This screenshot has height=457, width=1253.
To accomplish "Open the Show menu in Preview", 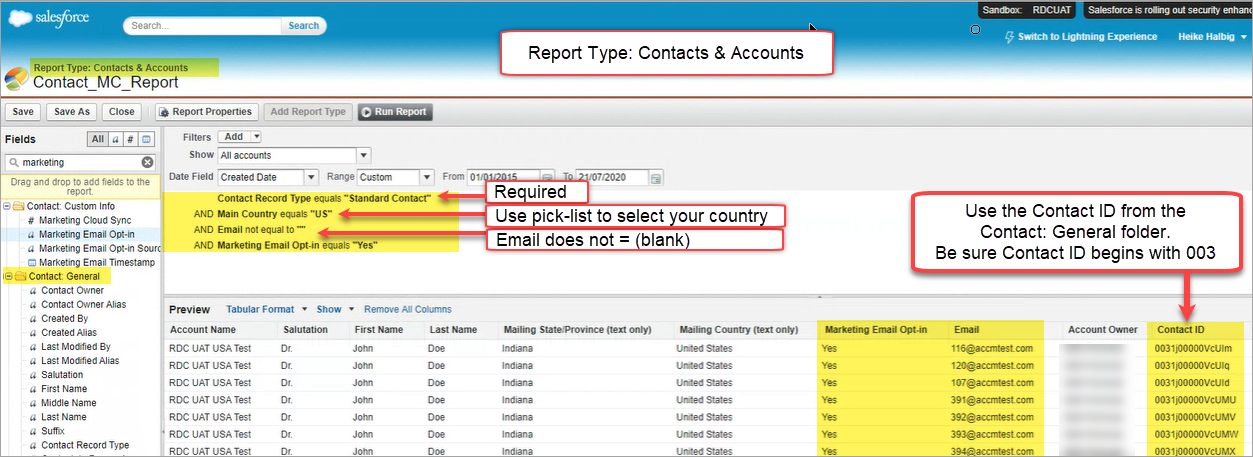I will click(x=334, y=310).
